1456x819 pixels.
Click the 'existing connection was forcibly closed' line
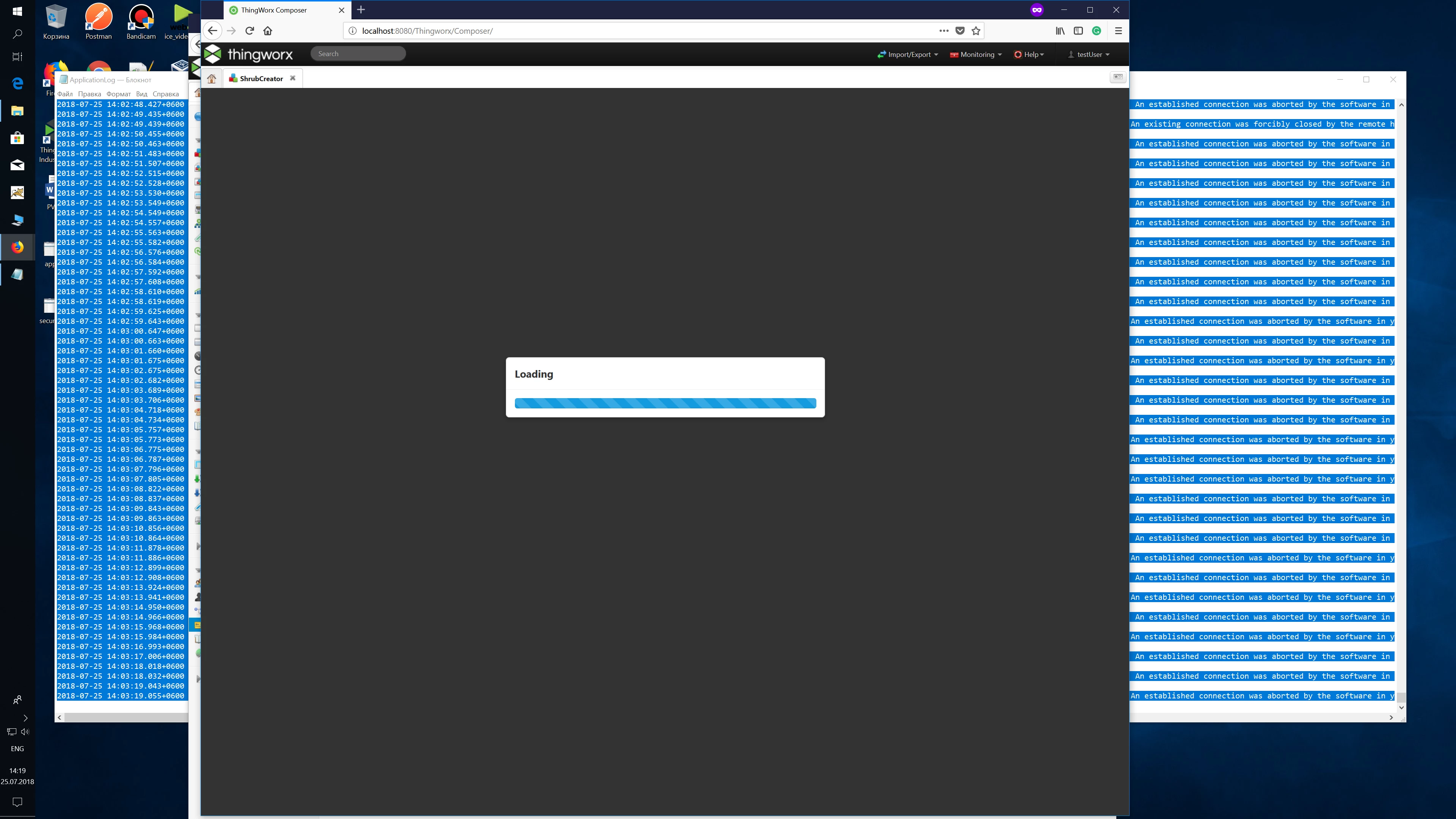[1262, 124]
